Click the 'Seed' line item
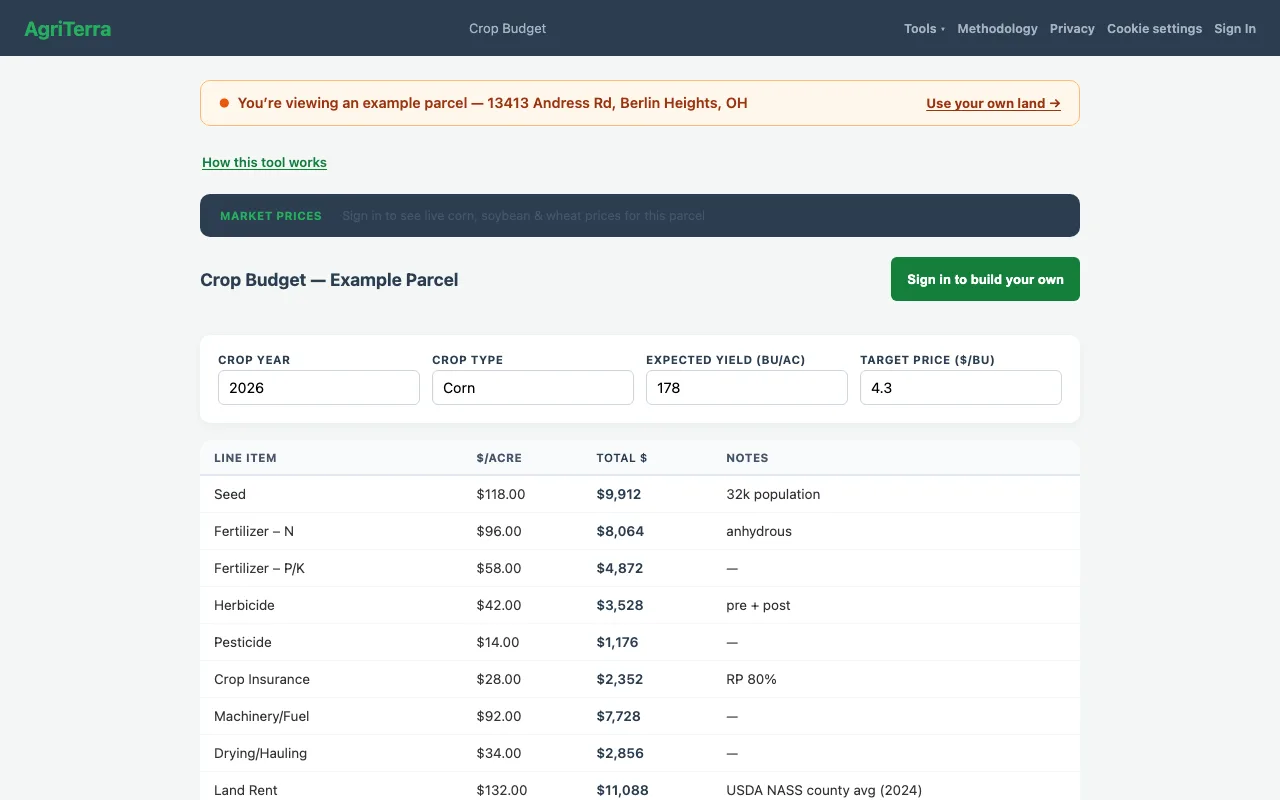Image resolution: width=1280 pixels, height=800 pixels. pyautogui.click(x=230, y=494)
